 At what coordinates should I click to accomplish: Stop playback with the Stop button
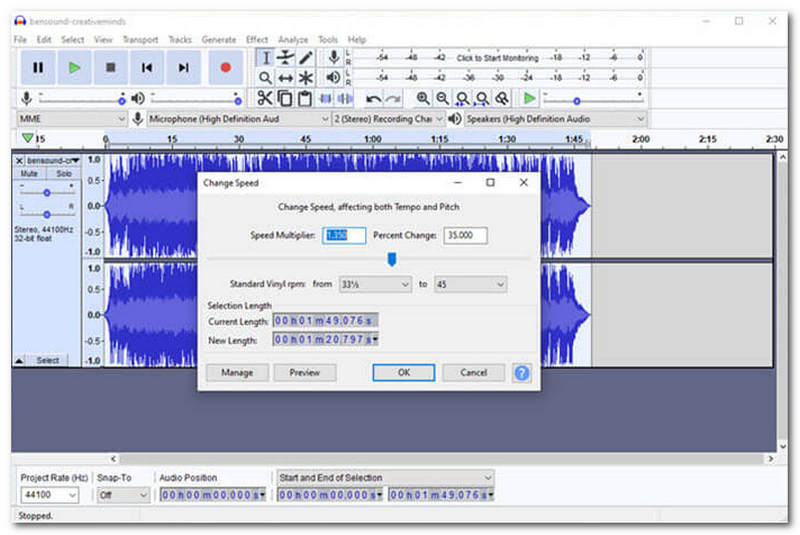(111, 67)
